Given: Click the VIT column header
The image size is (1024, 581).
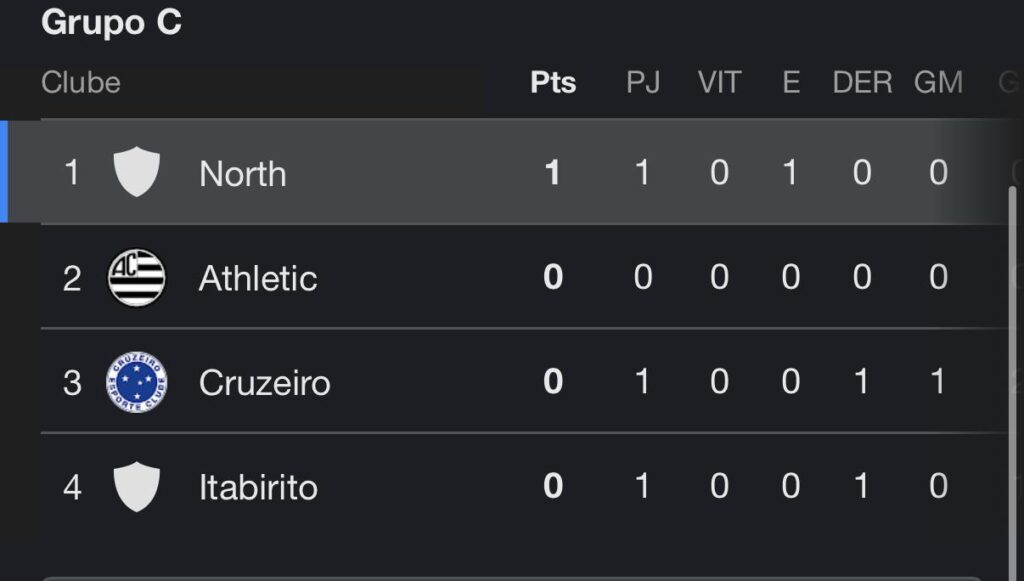Looking at the screenshot, I should [719, 82].
